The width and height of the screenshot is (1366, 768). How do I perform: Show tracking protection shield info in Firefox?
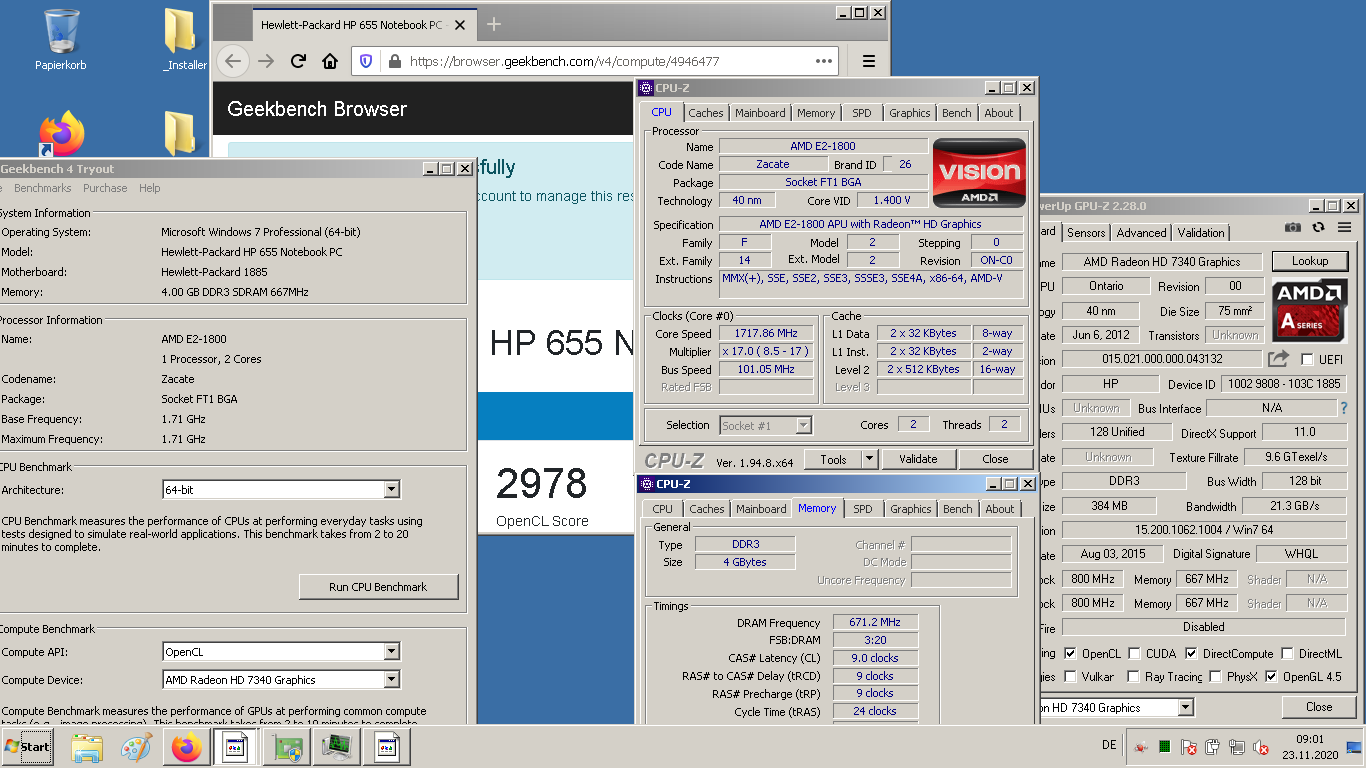(366, 61)
